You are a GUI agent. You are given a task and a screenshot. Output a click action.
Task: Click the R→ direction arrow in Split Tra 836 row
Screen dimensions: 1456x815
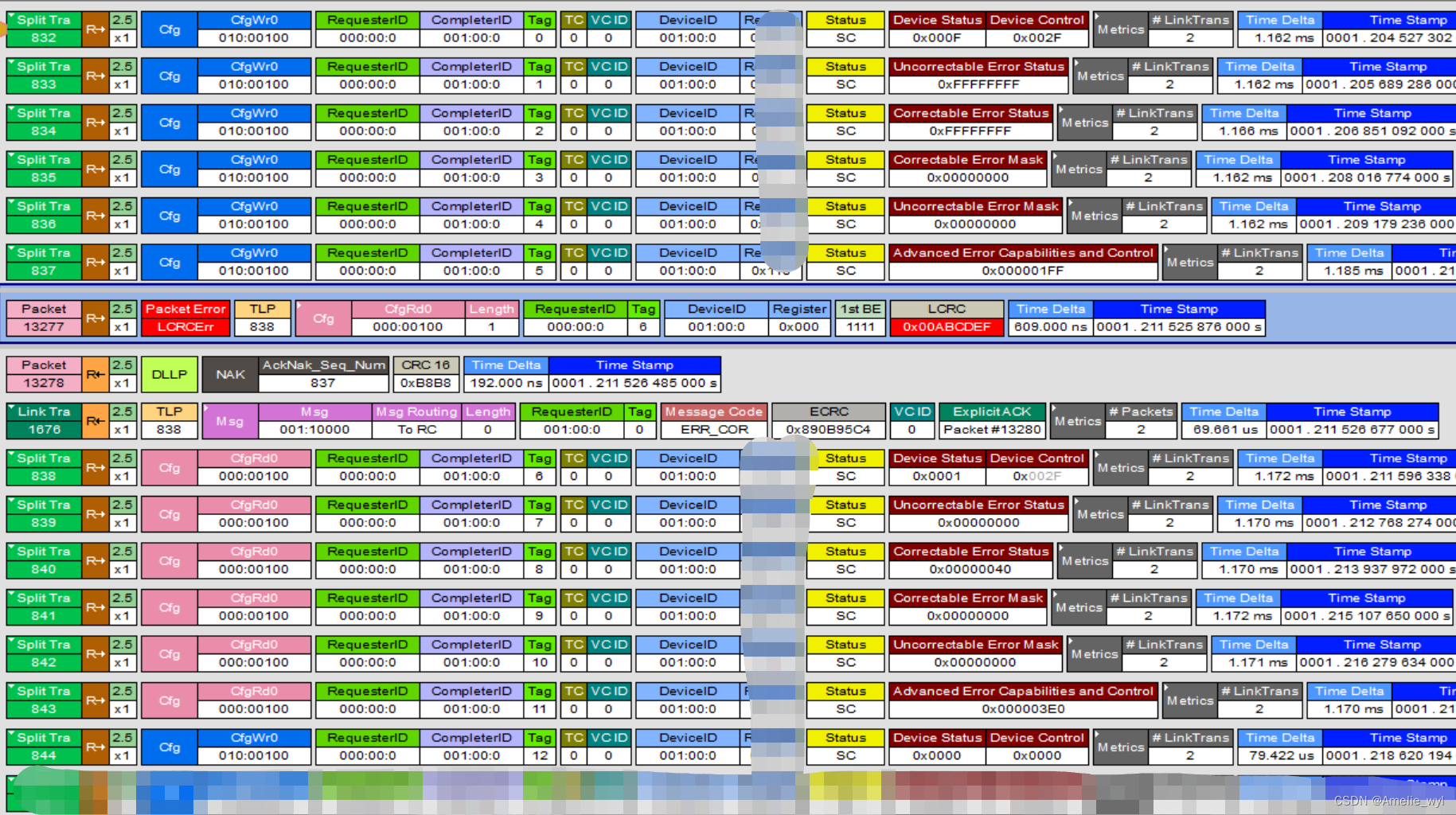96,216
